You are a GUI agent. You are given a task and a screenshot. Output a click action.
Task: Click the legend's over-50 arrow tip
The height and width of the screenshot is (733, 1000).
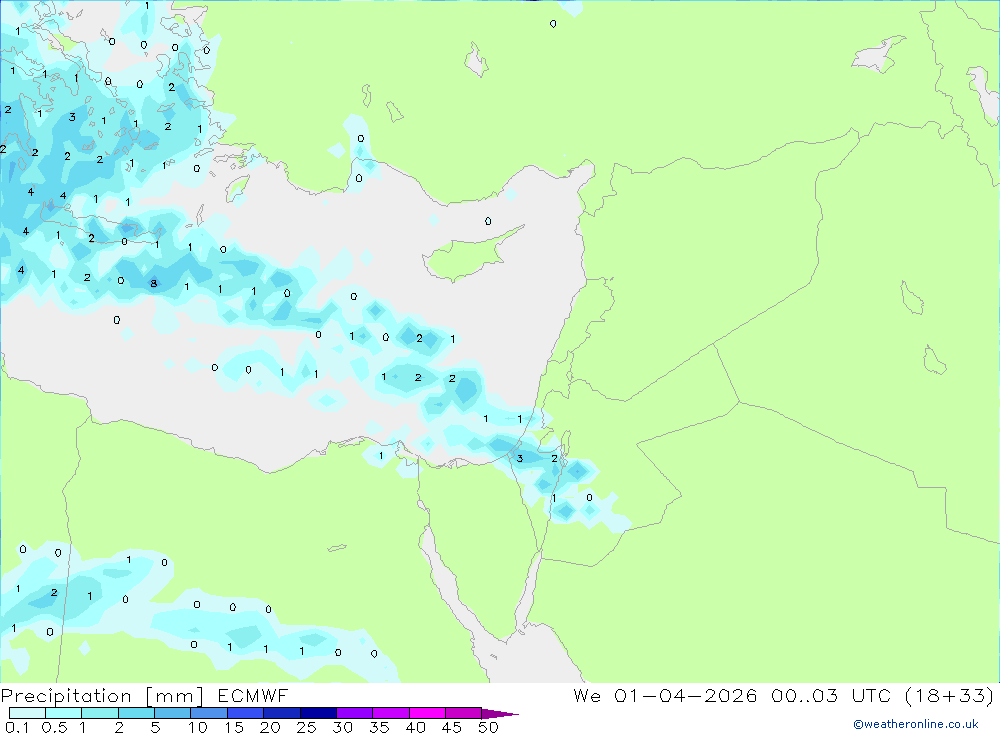coord(501,713)
